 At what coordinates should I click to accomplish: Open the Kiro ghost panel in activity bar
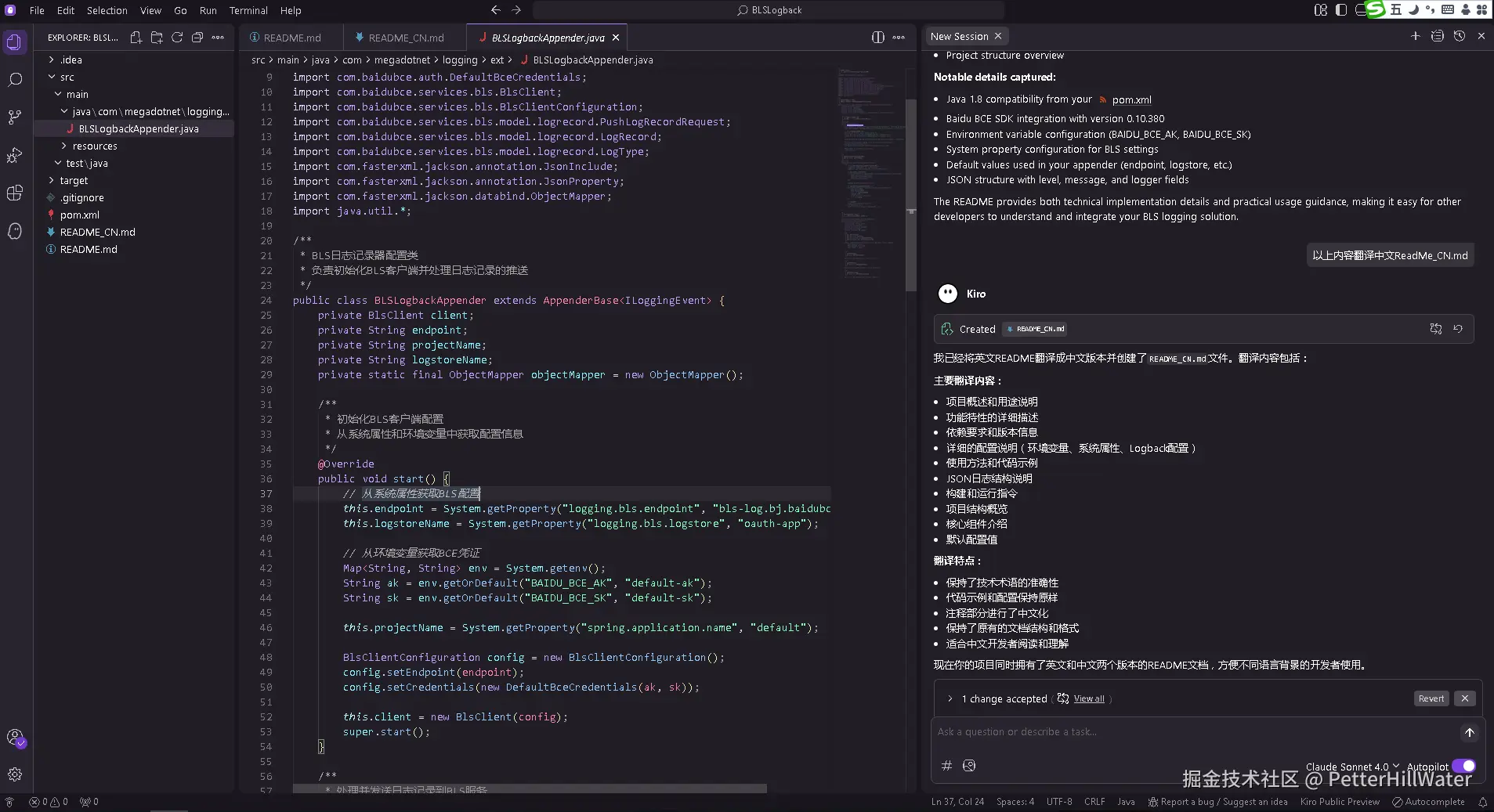15,231
